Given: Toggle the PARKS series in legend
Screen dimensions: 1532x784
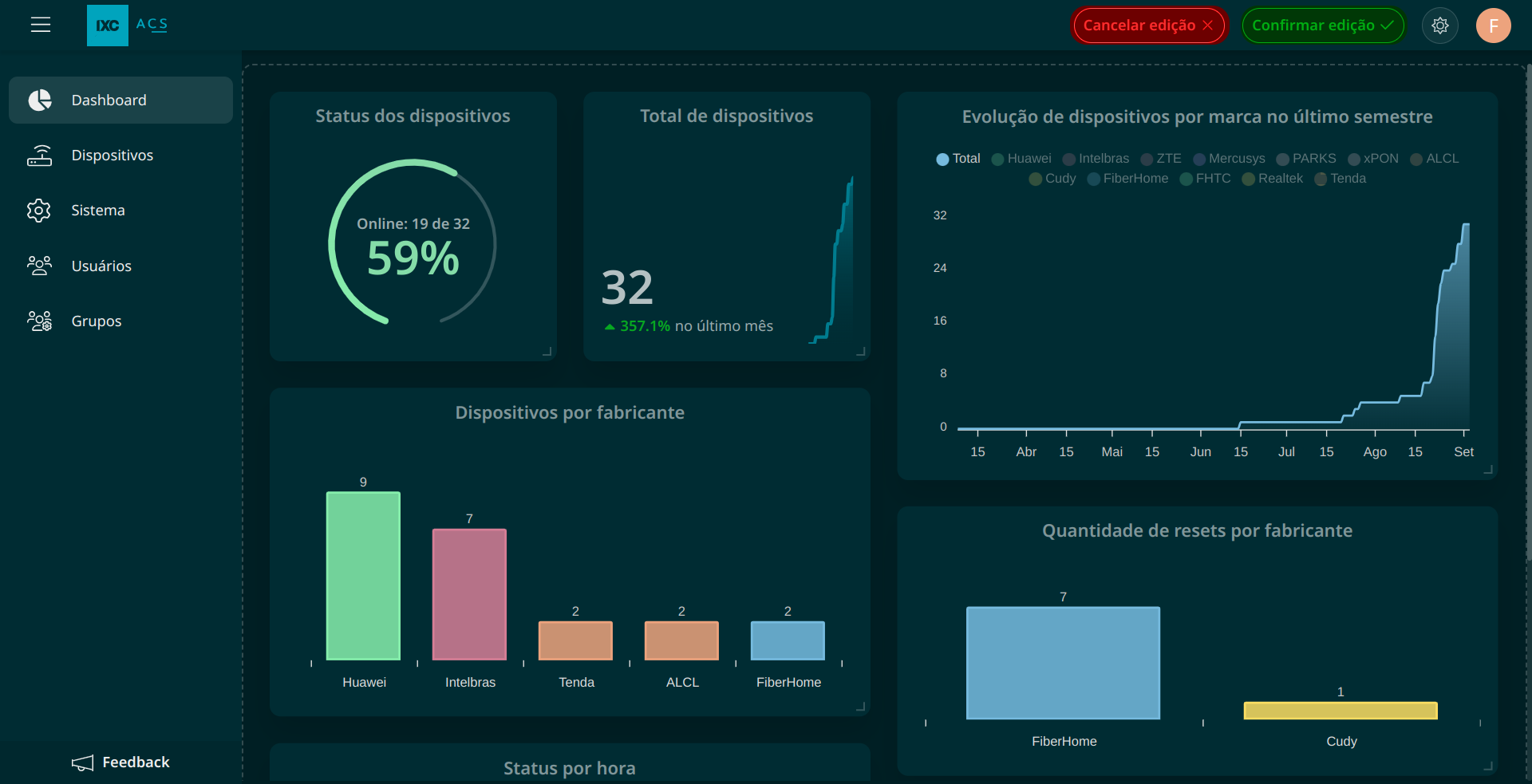Looking at the screenshot, I should 1306,159.
